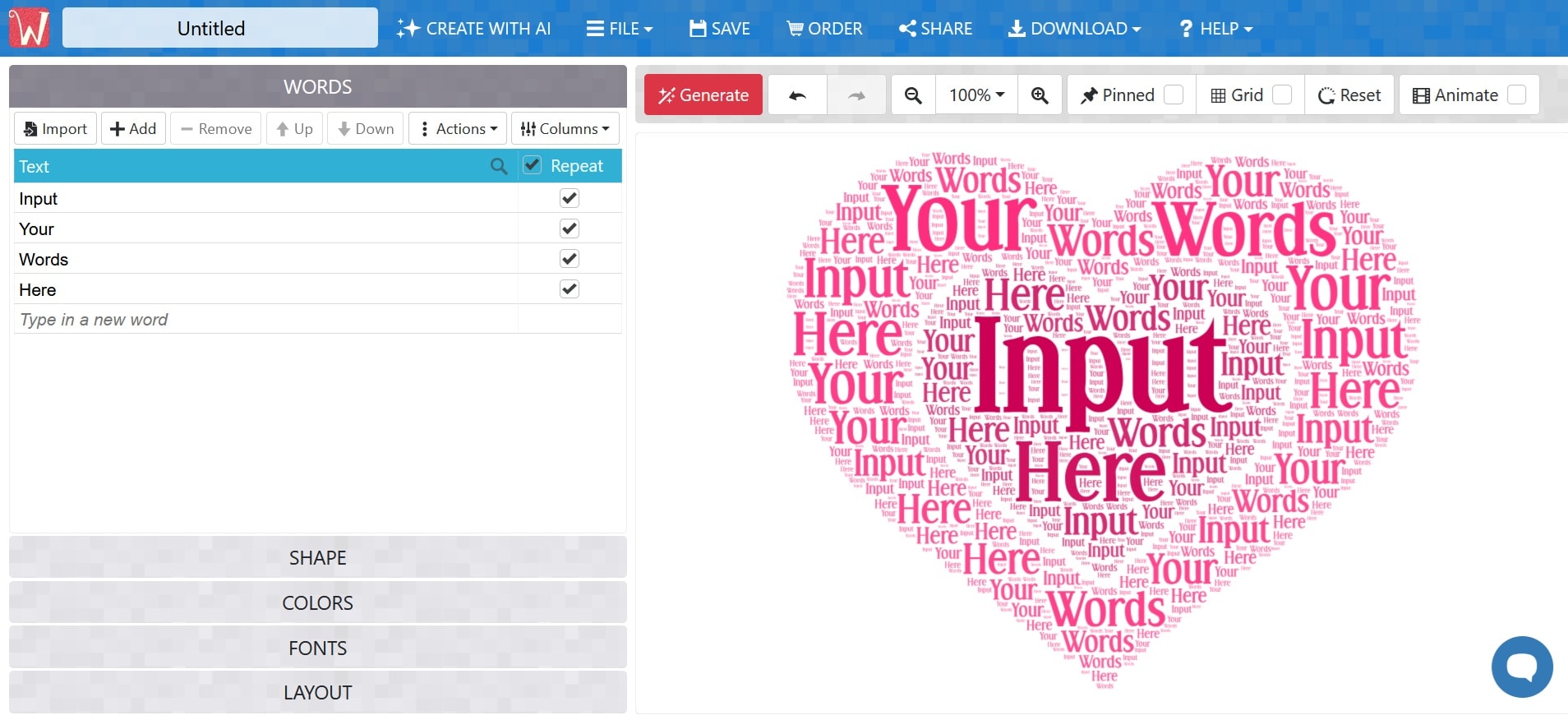Image resolution: width=1568 pixels, height=720 pixels.
Task: Edit the Untitled title field
Action: 220,28
